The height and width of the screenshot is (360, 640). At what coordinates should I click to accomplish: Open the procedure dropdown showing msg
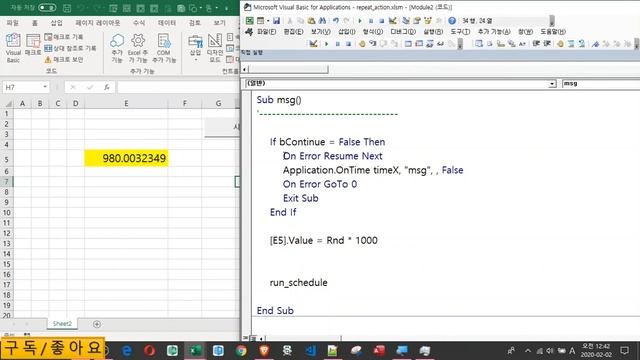[x=601, y=83]
